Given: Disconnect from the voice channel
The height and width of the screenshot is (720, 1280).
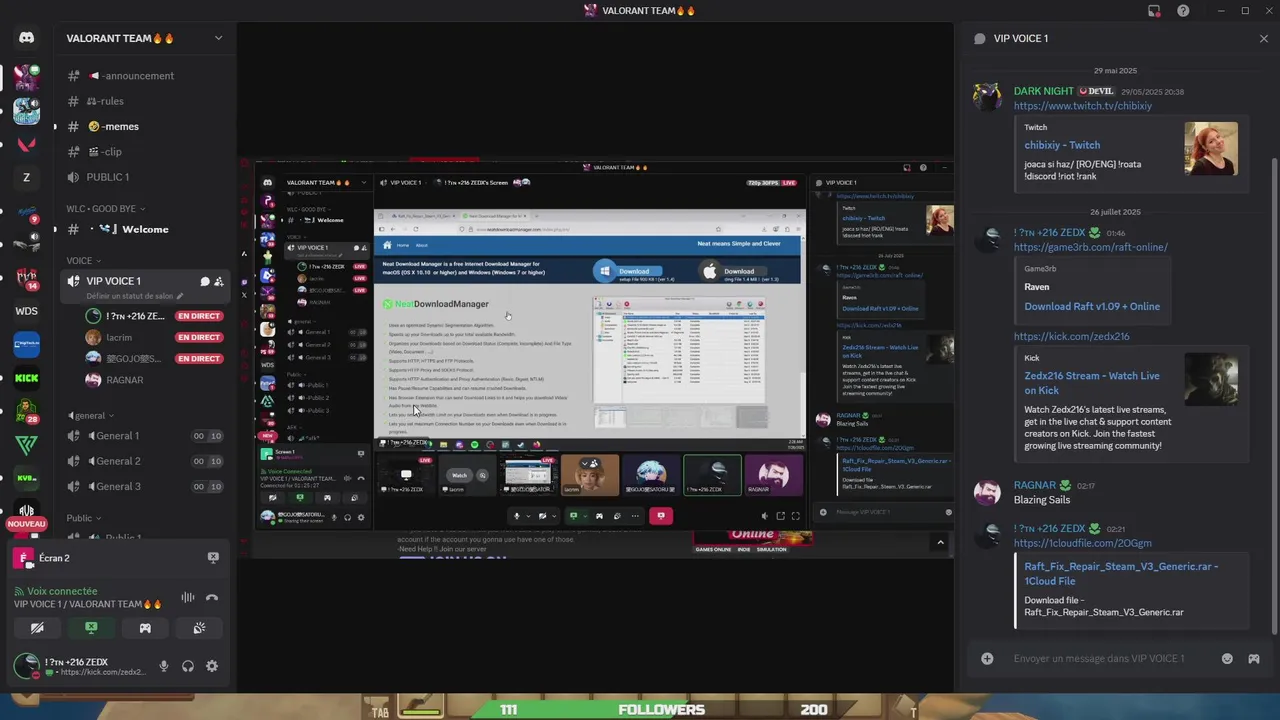Looking at the screenshot, I should pos(212,597).
